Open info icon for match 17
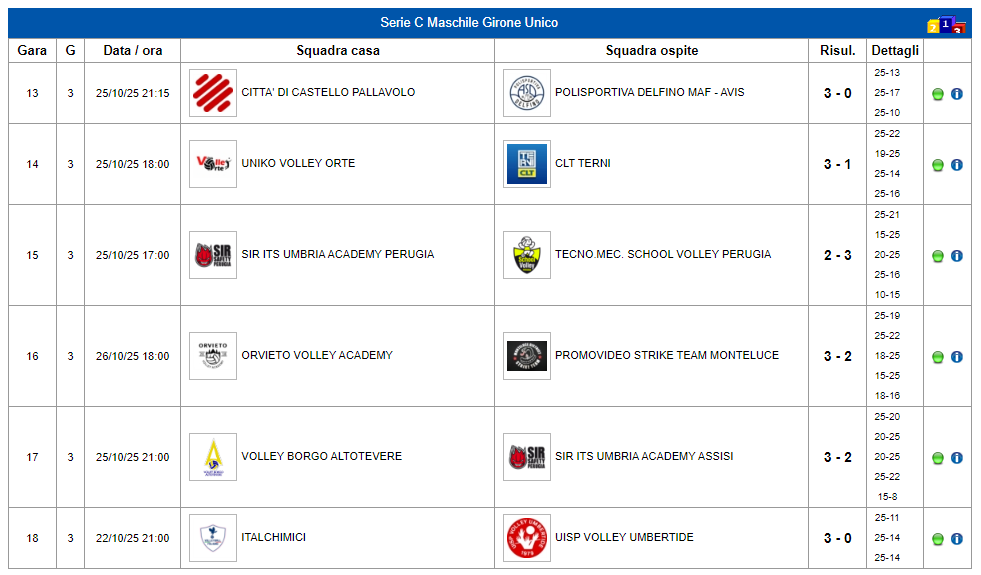Screen dimensions: 981x575 [956, 458]
